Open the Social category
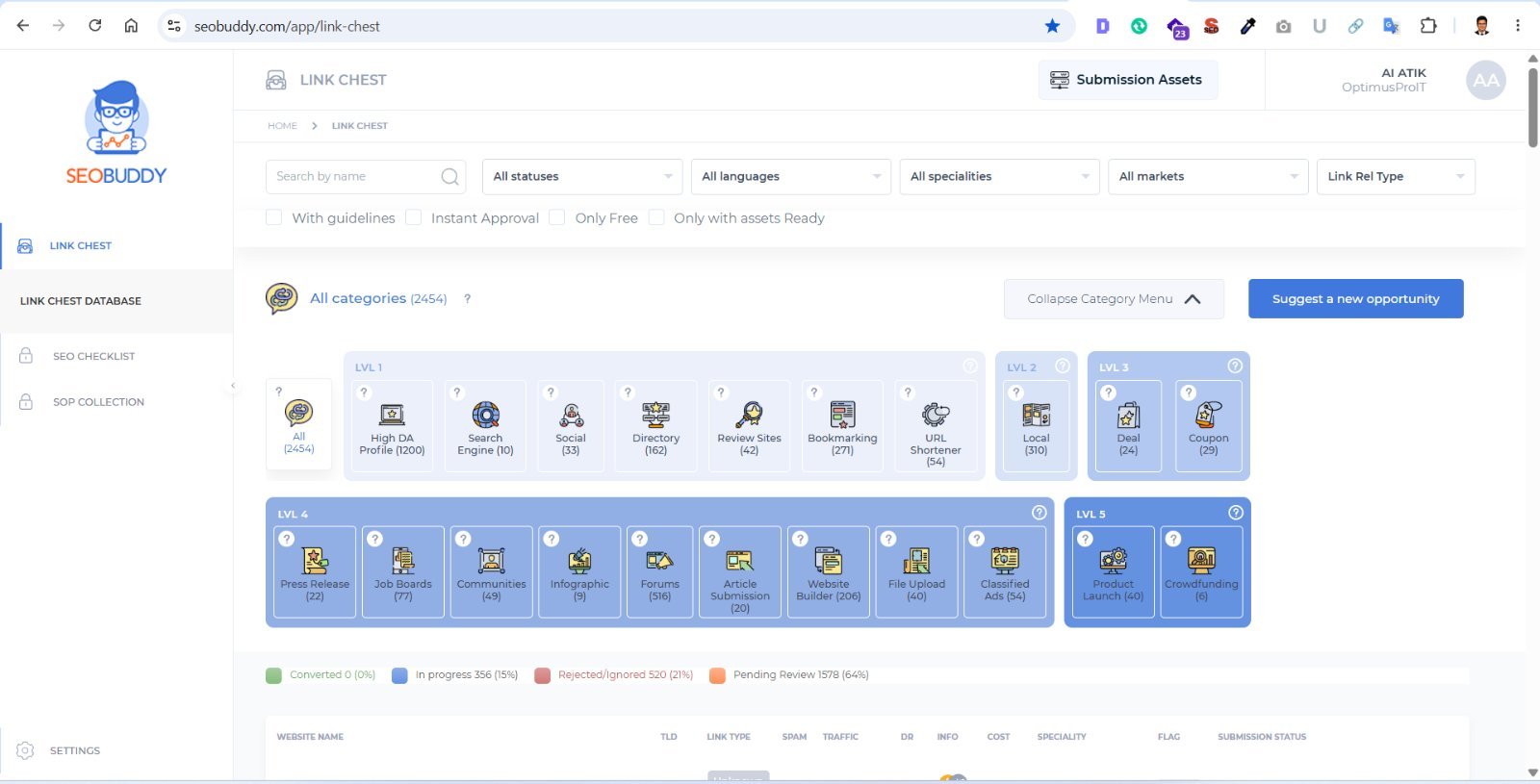Screen dimensions: 1540x784 [571, 426]
